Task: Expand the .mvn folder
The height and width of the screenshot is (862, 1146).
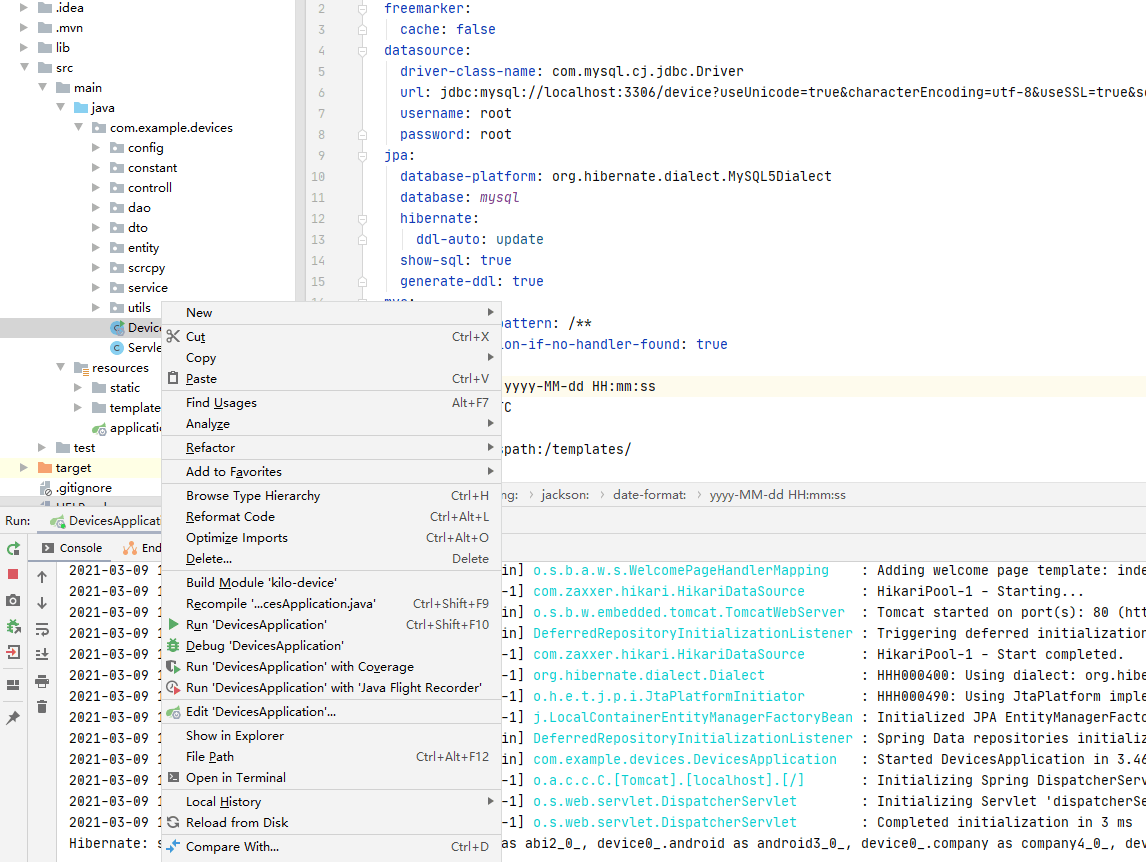Action: click(x=24, y=28)
